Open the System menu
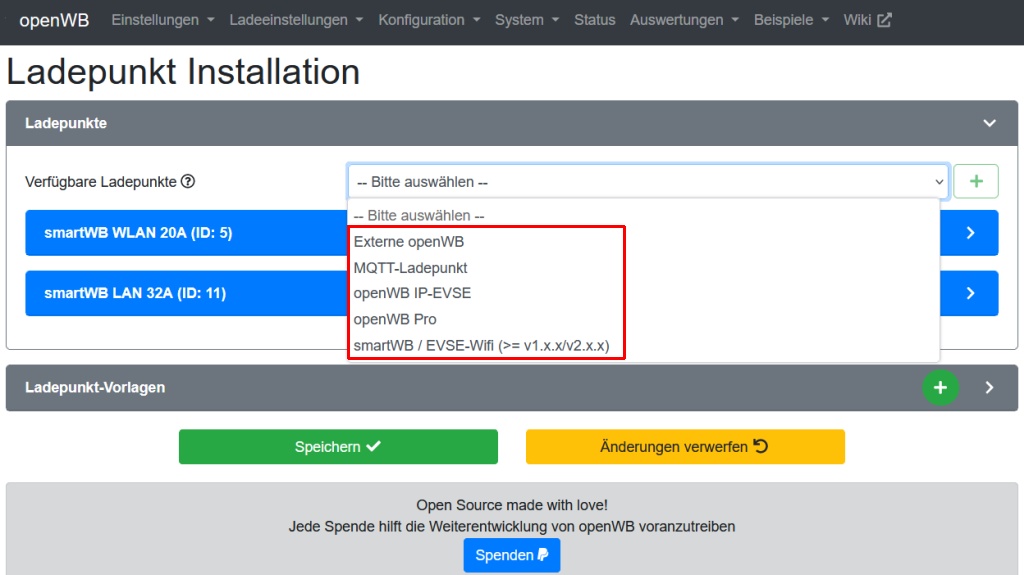Screen dimensions: 1024x575 [x=527, y=20]
